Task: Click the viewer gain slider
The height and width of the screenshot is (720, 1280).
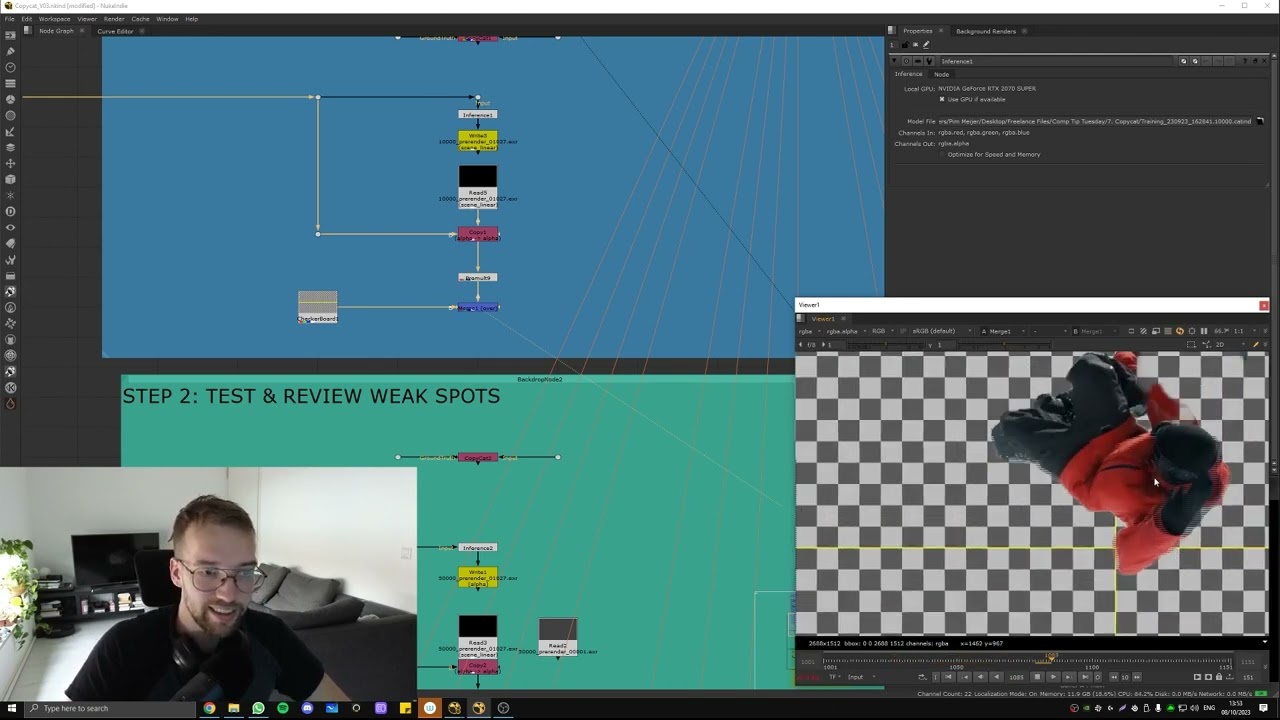Action: click(x=886, y=345)
